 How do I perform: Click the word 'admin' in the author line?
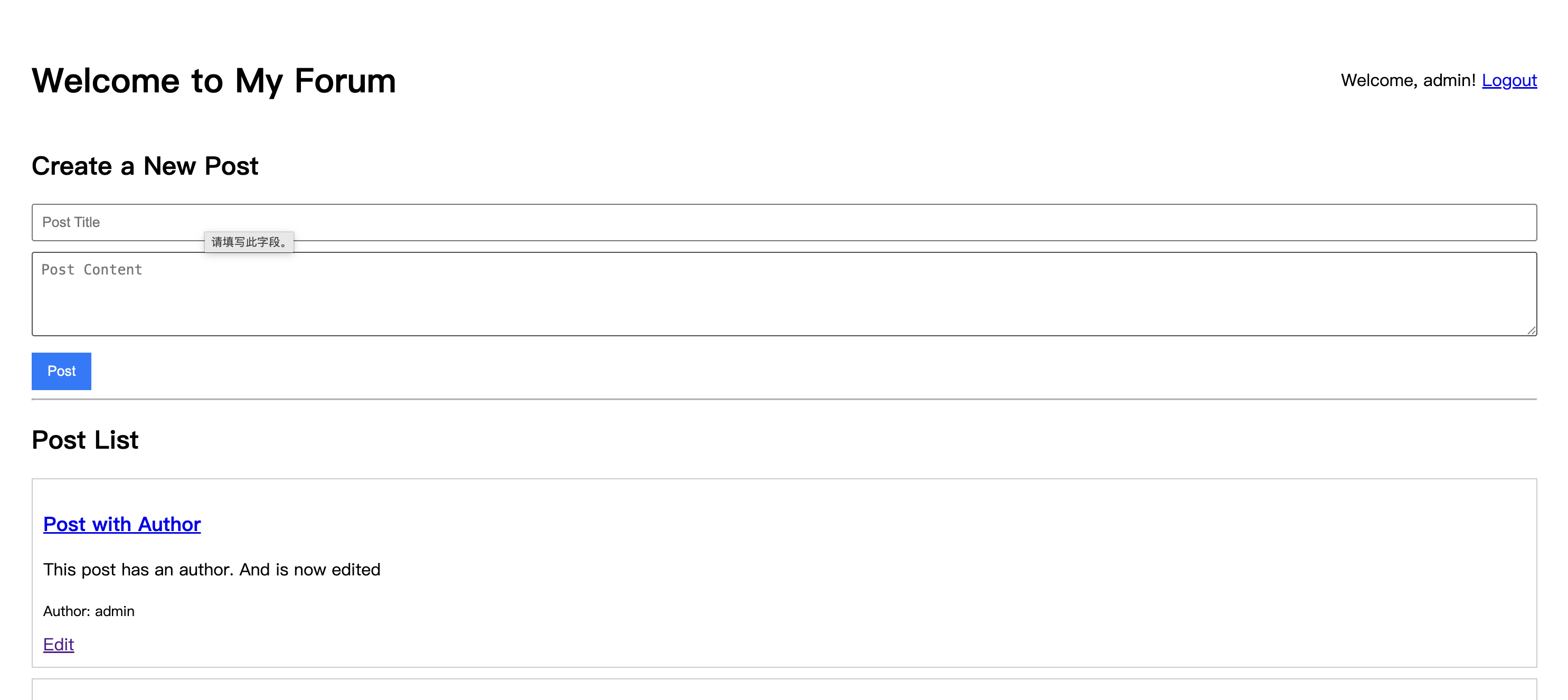(x=115, y=611)
